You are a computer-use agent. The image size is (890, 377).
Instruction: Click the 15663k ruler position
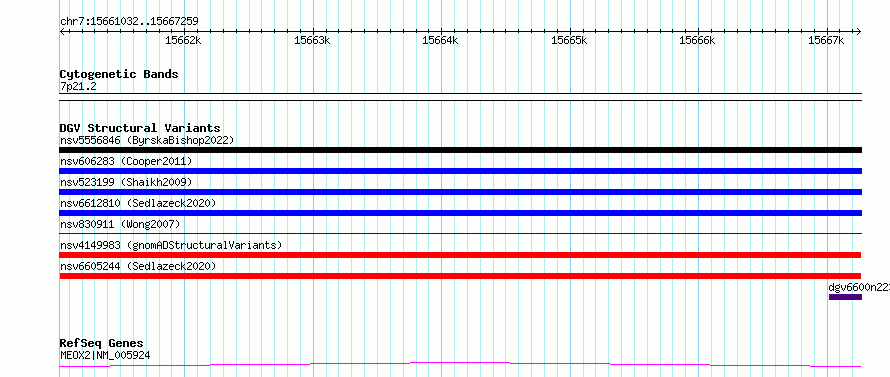click(x=312, y=40)
